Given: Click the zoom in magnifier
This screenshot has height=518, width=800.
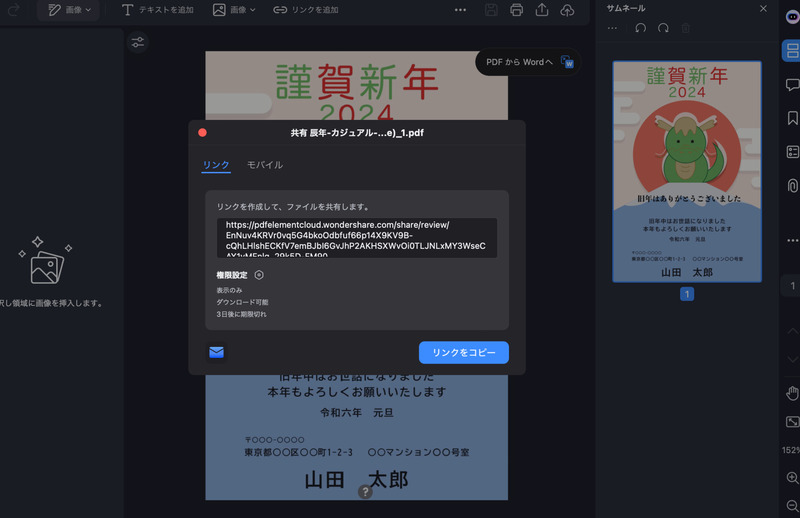Looking at the screenshot, I should [x=792, y=478].
